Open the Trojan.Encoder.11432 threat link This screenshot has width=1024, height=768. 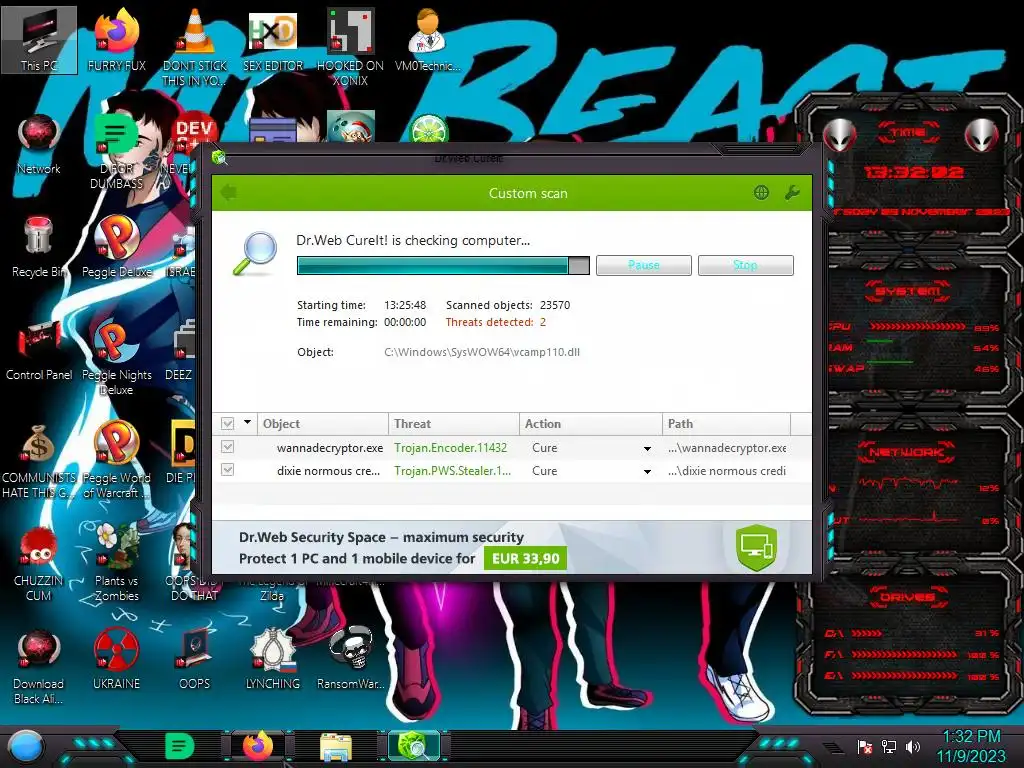coord(451,448)
